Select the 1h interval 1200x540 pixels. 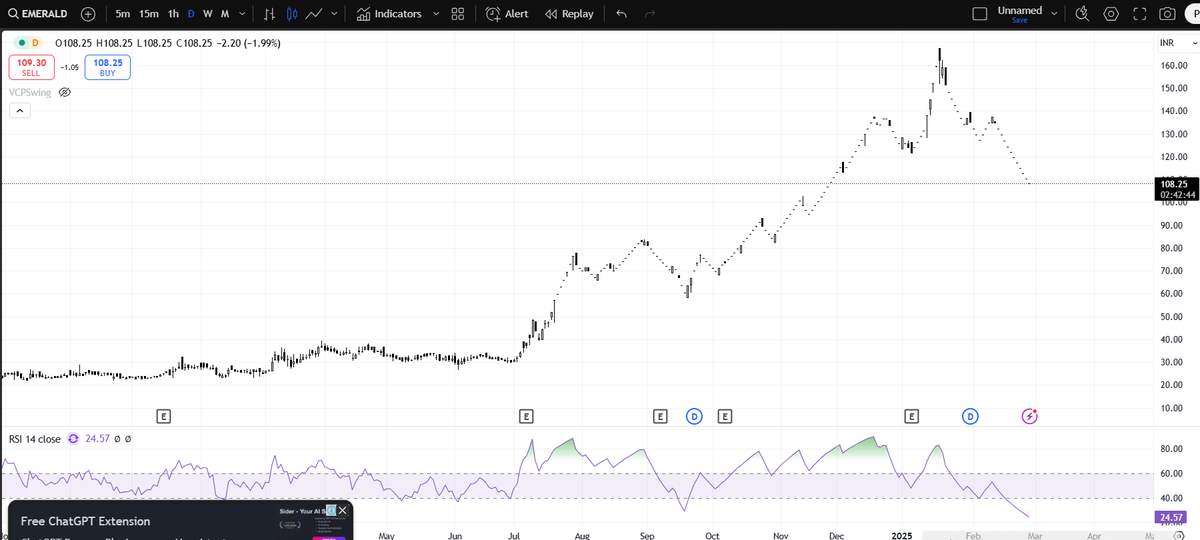[174, 14]
